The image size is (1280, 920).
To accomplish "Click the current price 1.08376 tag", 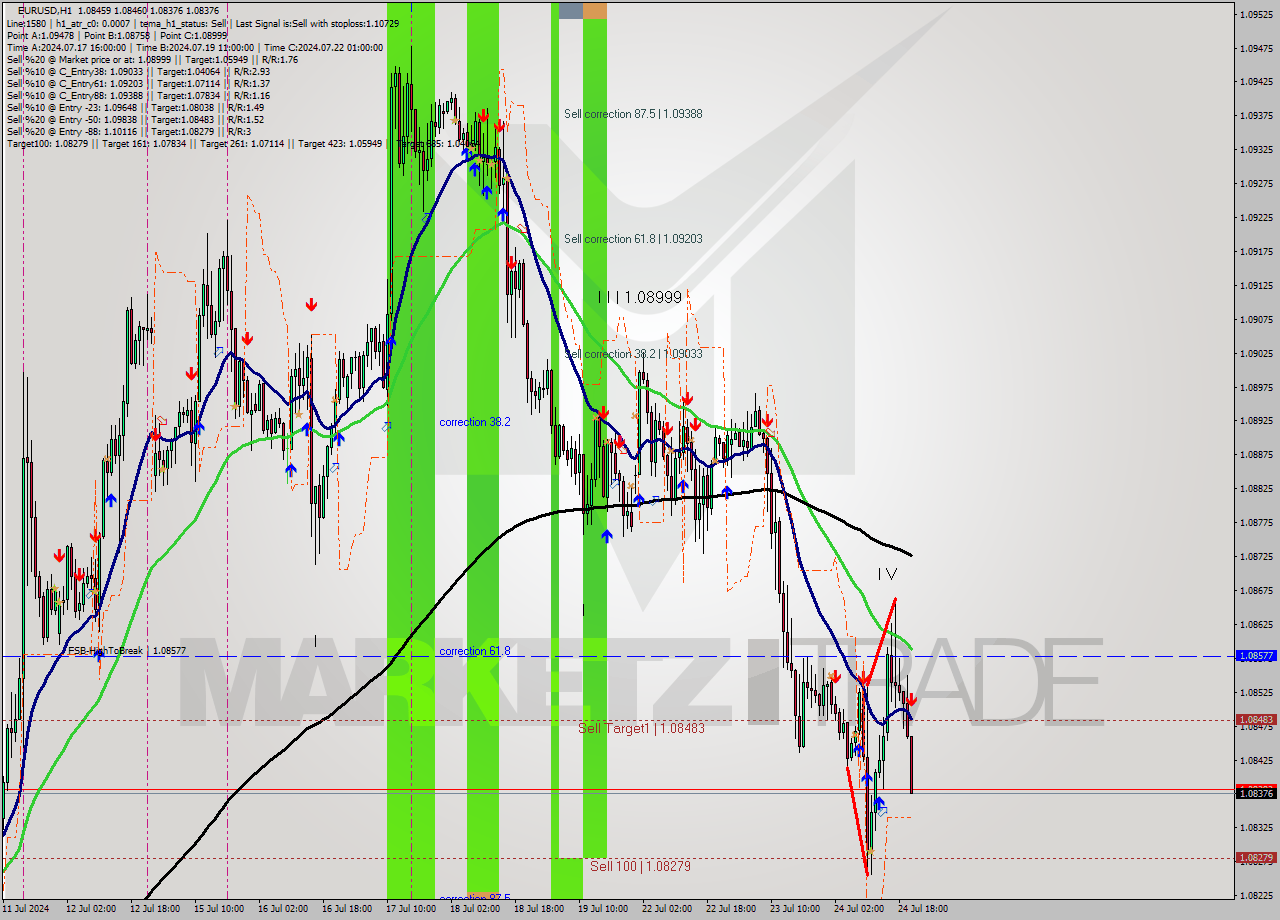I will click(x=1256, y=793).
